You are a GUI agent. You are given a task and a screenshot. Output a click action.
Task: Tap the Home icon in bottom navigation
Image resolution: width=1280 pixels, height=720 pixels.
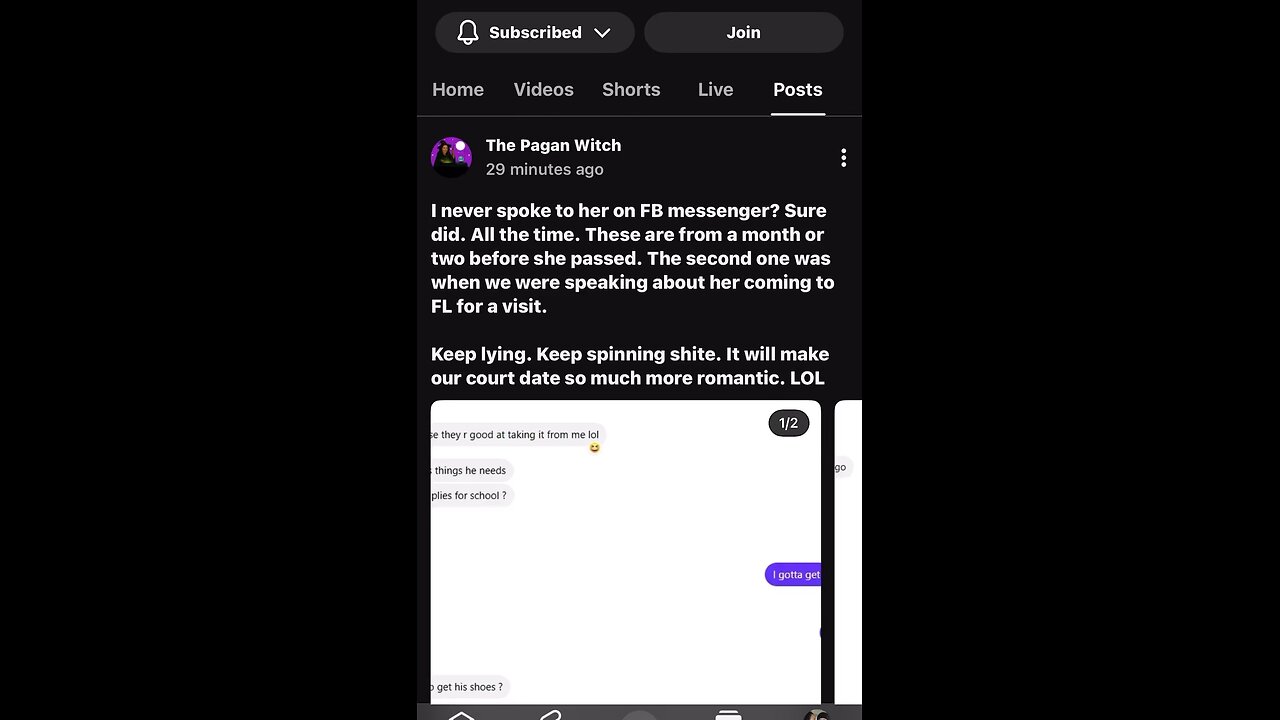461,714
